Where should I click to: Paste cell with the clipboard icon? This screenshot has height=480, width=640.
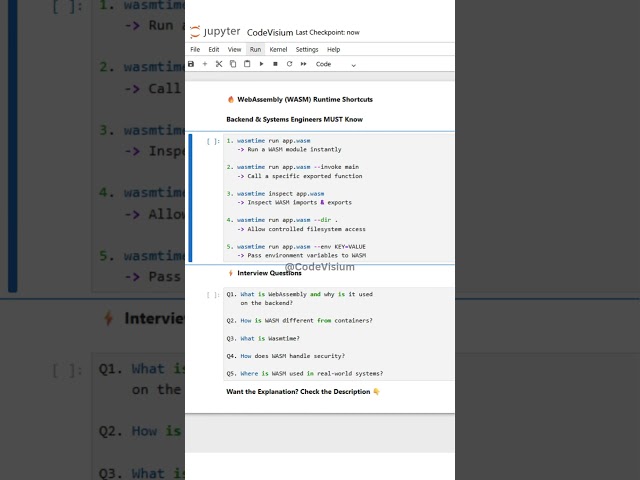[x=247, y=64]
